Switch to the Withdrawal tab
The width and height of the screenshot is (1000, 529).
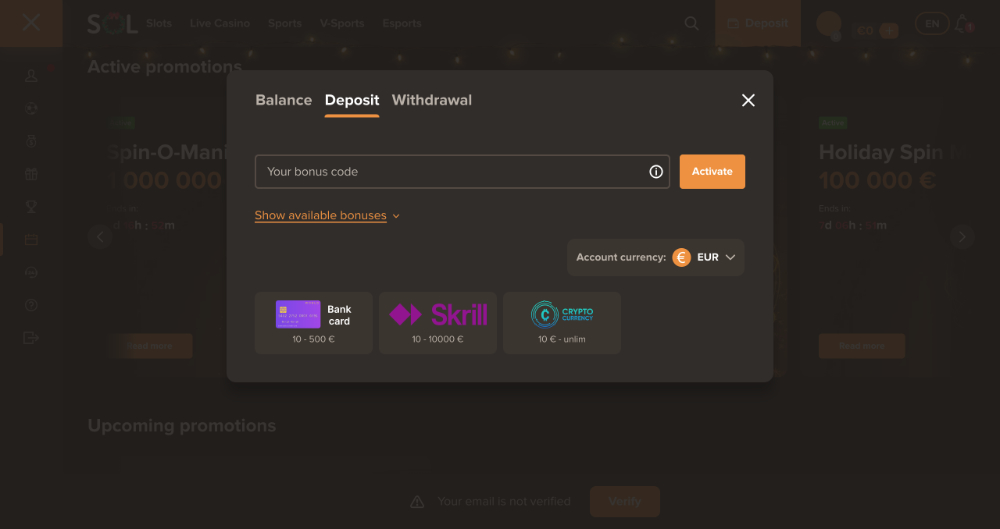point(431,100)
